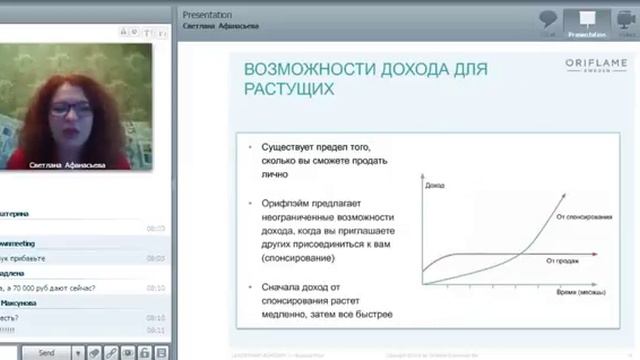
Task: Click the webcam video of Светлана Афанасьева
Action: [x=76, y=107]
